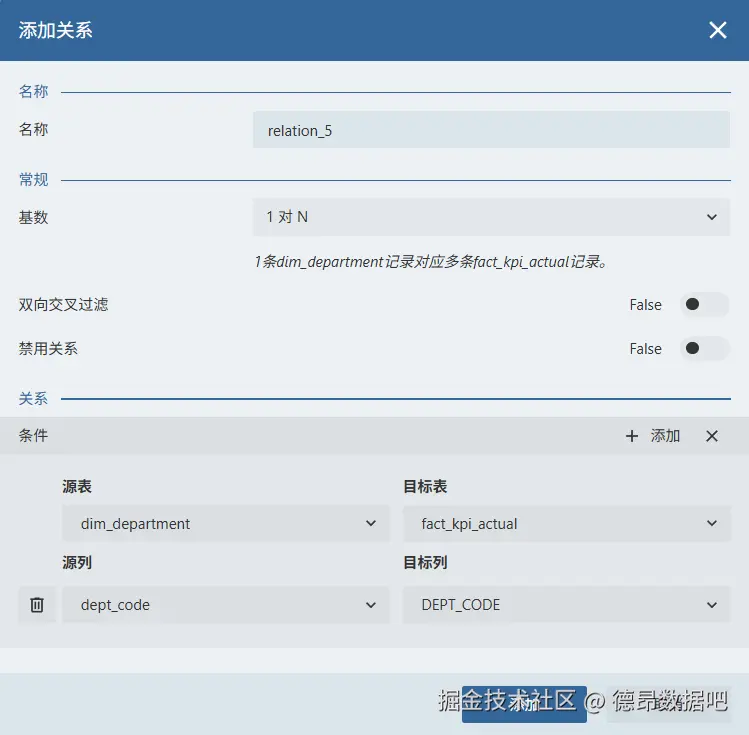Screen dimensions: 749x735
Task: Toggle the 双向交叉过滤 switch
Action: pos(704,304)
